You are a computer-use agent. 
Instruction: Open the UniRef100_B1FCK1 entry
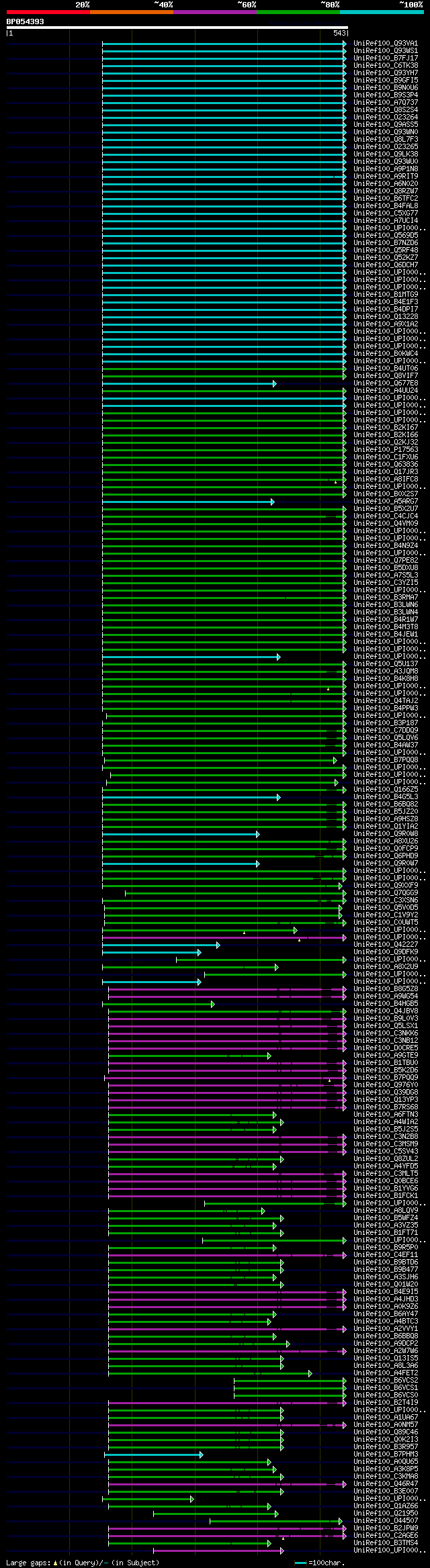point(386,1195)
